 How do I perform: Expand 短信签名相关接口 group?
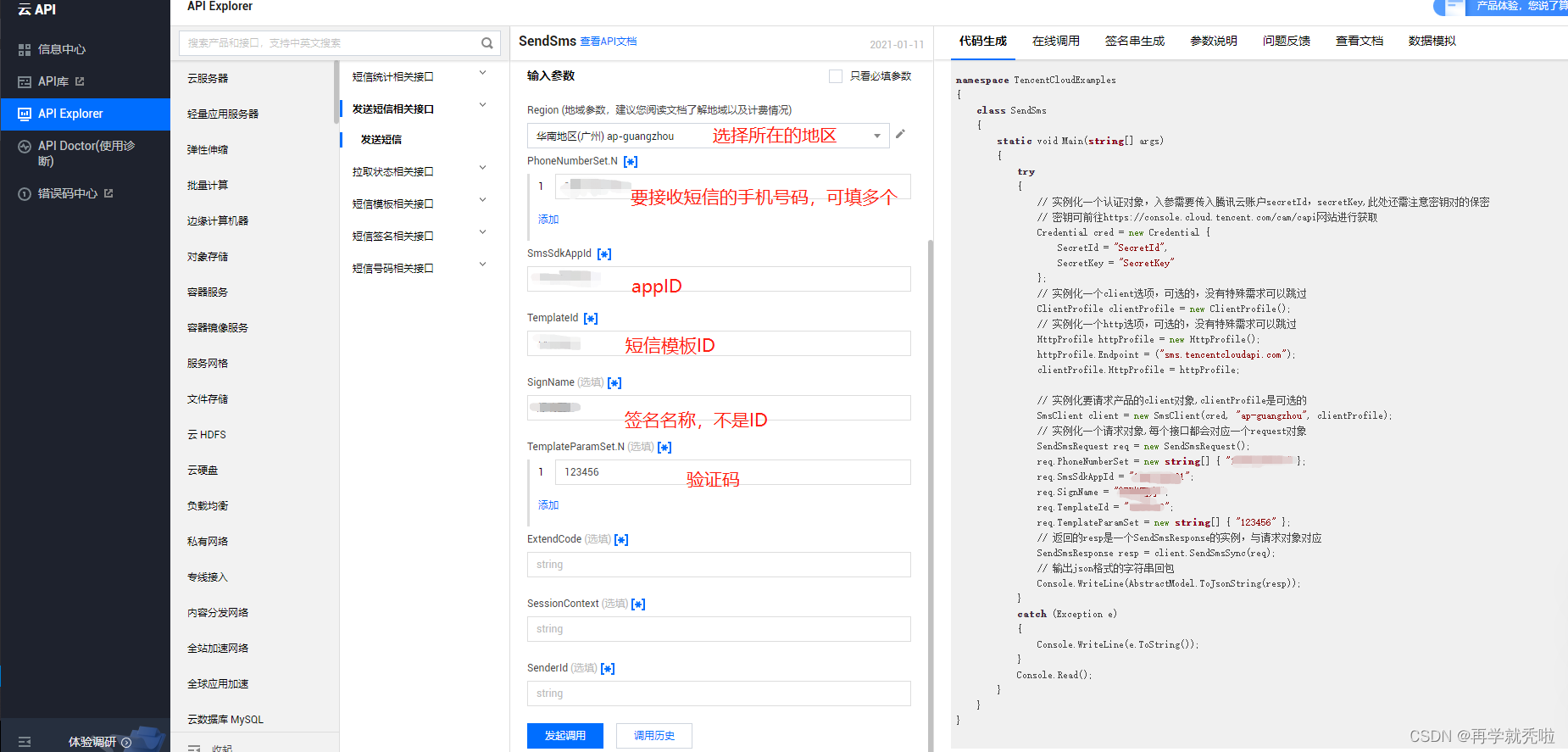click(x=483, y=232)
